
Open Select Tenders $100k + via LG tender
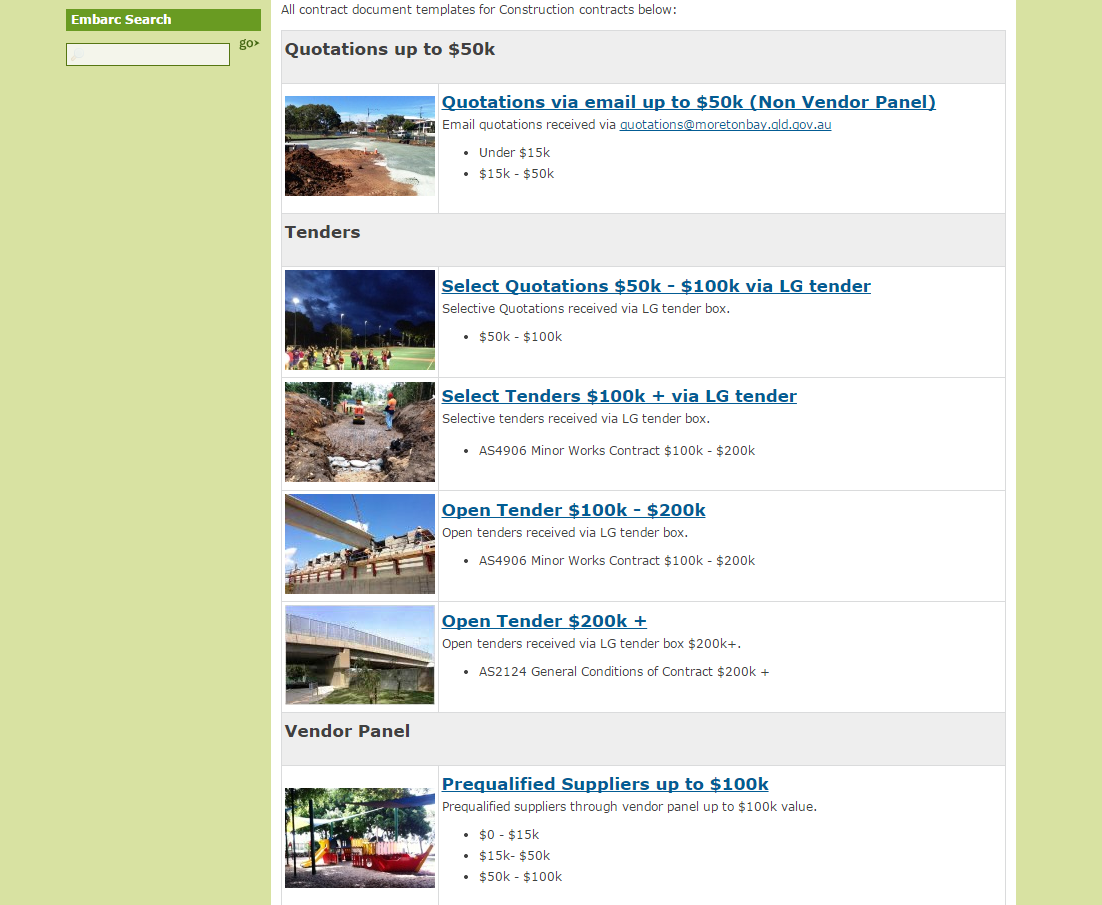click(619, 396)
